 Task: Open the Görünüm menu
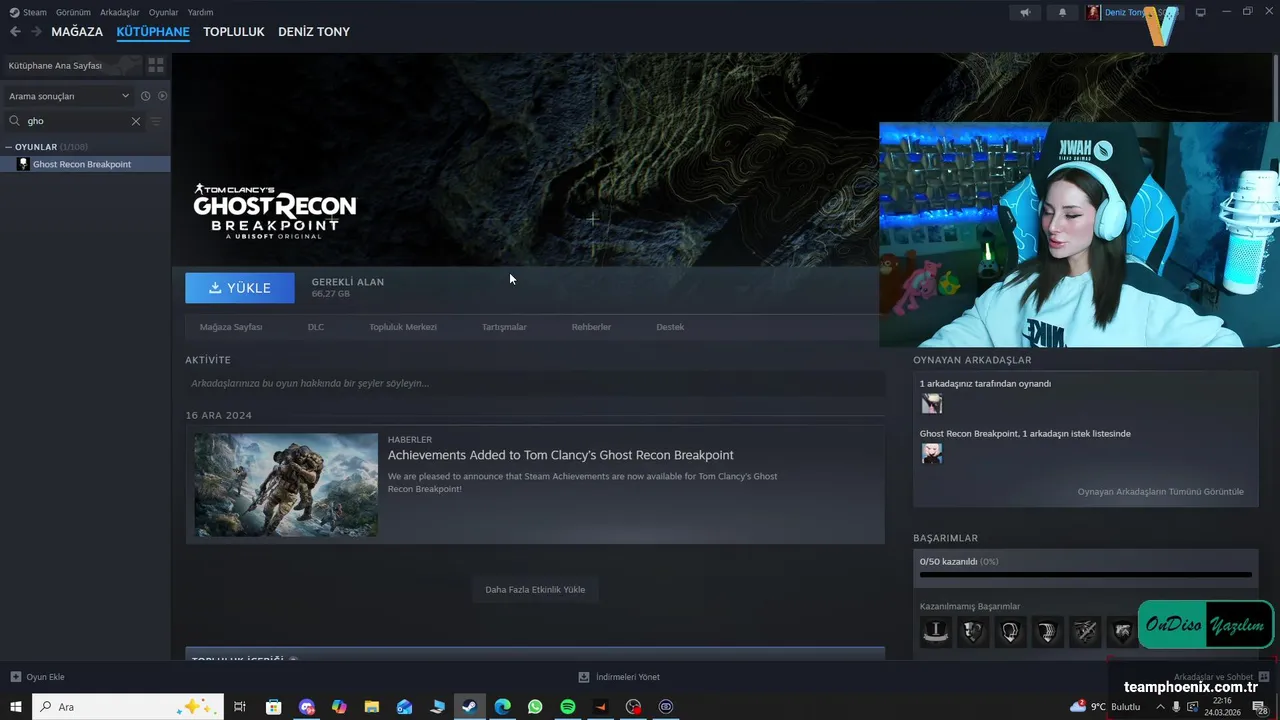pyautogui.click(x=73, y=12)
